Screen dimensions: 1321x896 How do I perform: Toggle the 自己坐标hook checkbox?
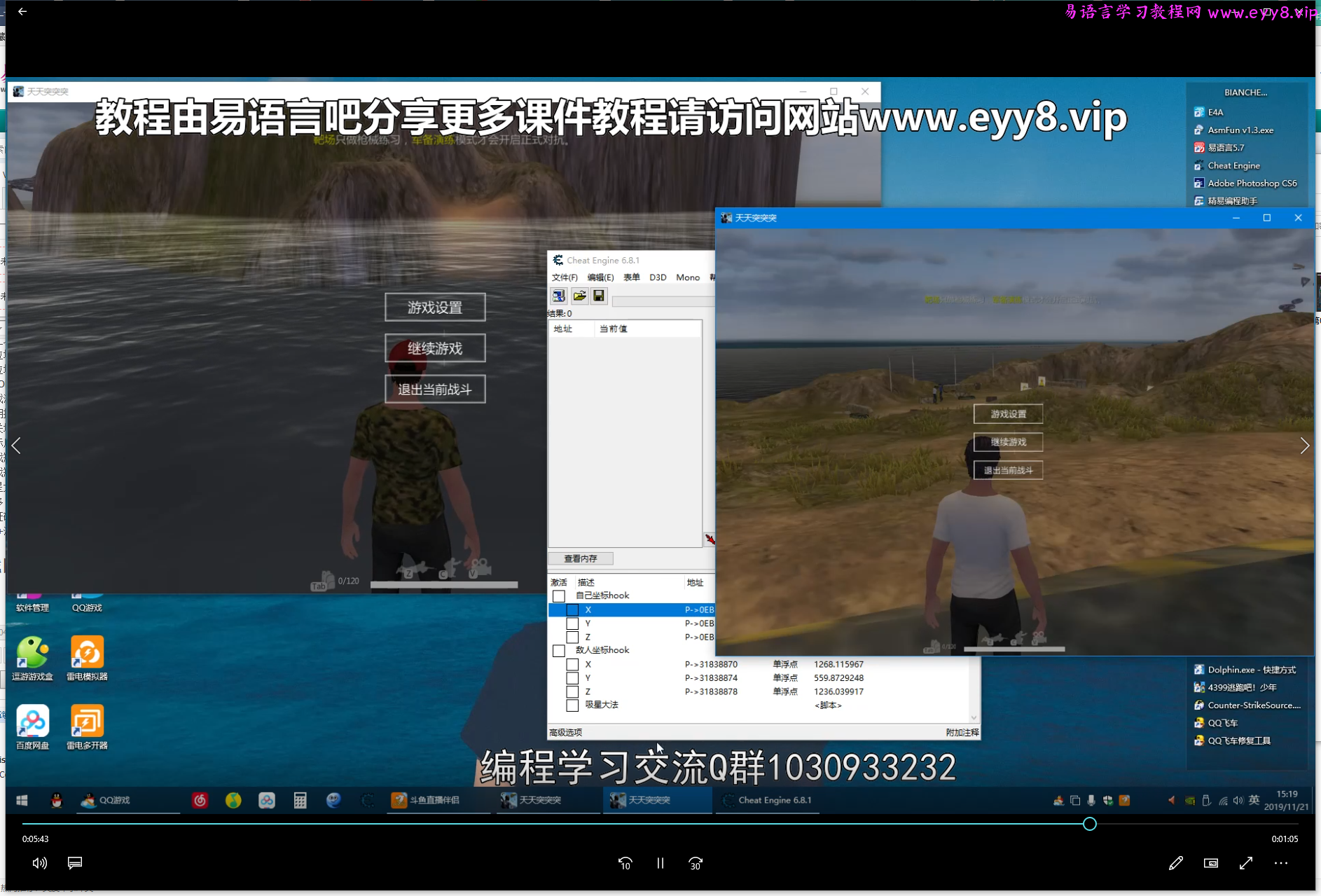click(x=559, y=596)
